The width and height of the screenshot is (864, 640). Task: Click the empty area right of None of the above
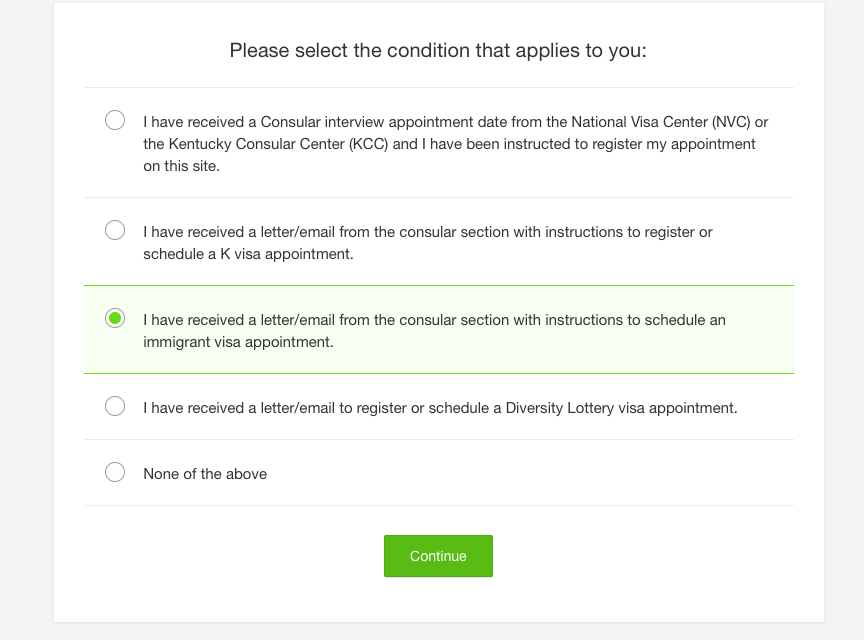coord(529,473)
